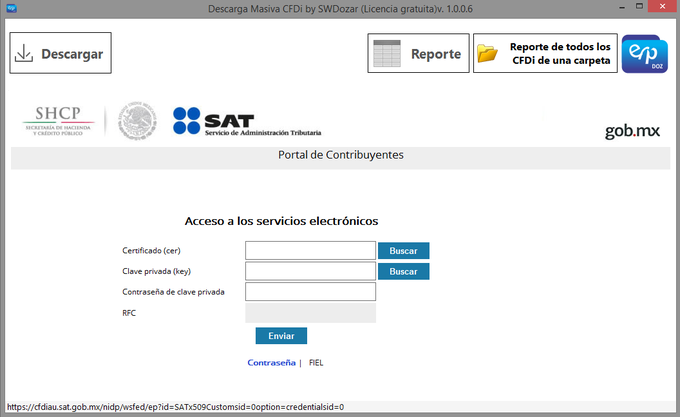Click the greyed RFC field
Screen dimensions: 680x417
click(x=311, y=313)
